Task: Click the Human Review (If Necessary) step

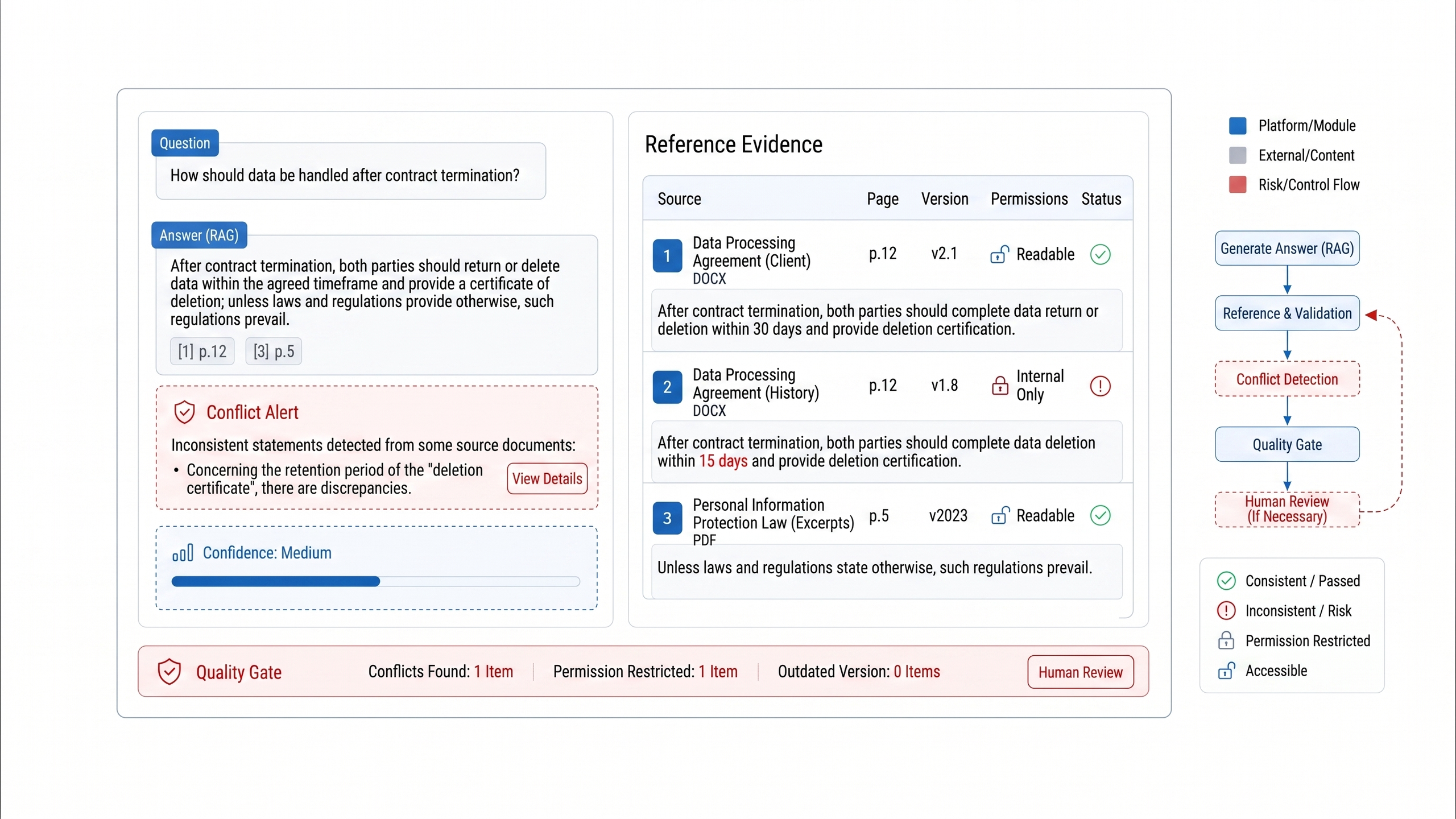Action: click(x=1287, y=510)
